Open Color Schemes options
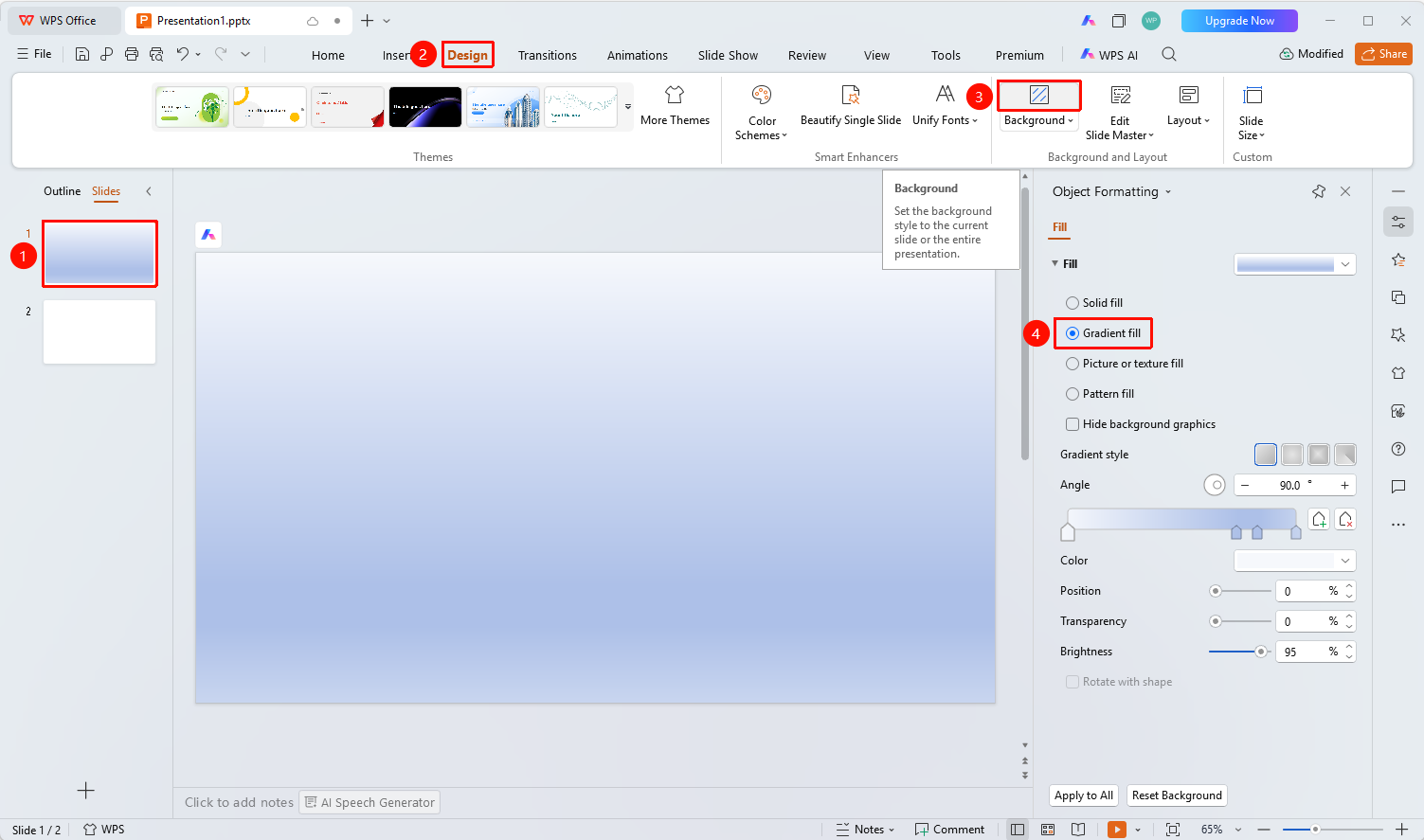 coord(762,113)
